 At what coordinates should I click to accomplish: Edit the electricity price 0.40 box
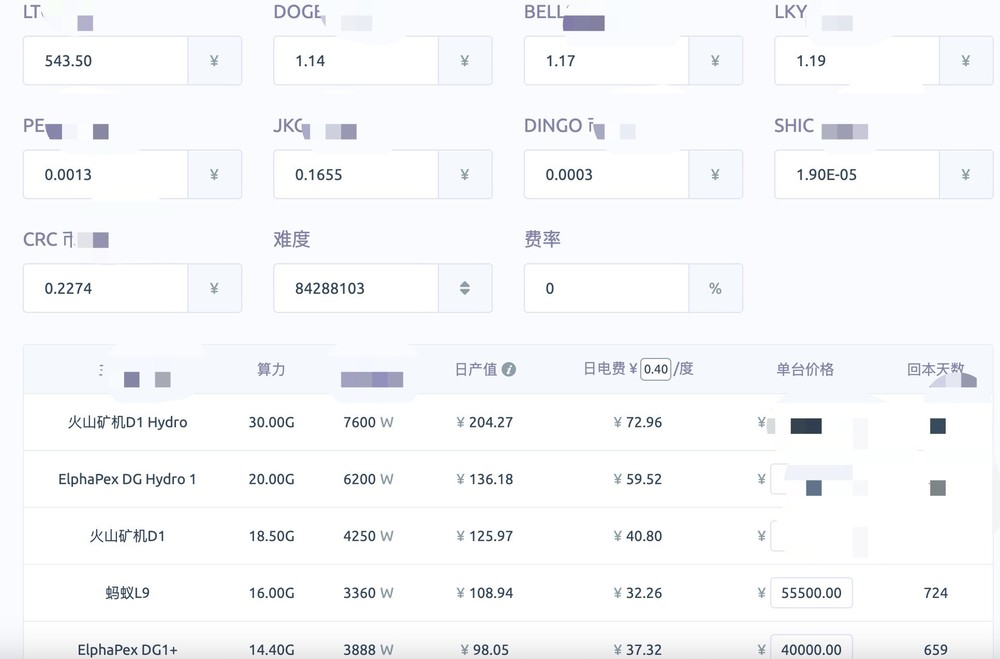[656, 369]
